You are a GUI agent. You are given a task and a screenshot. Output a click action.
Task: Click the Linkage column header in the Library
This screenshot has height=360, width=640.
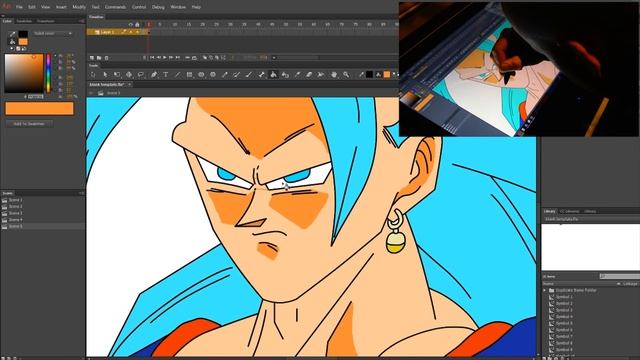(x=631, y=284)
